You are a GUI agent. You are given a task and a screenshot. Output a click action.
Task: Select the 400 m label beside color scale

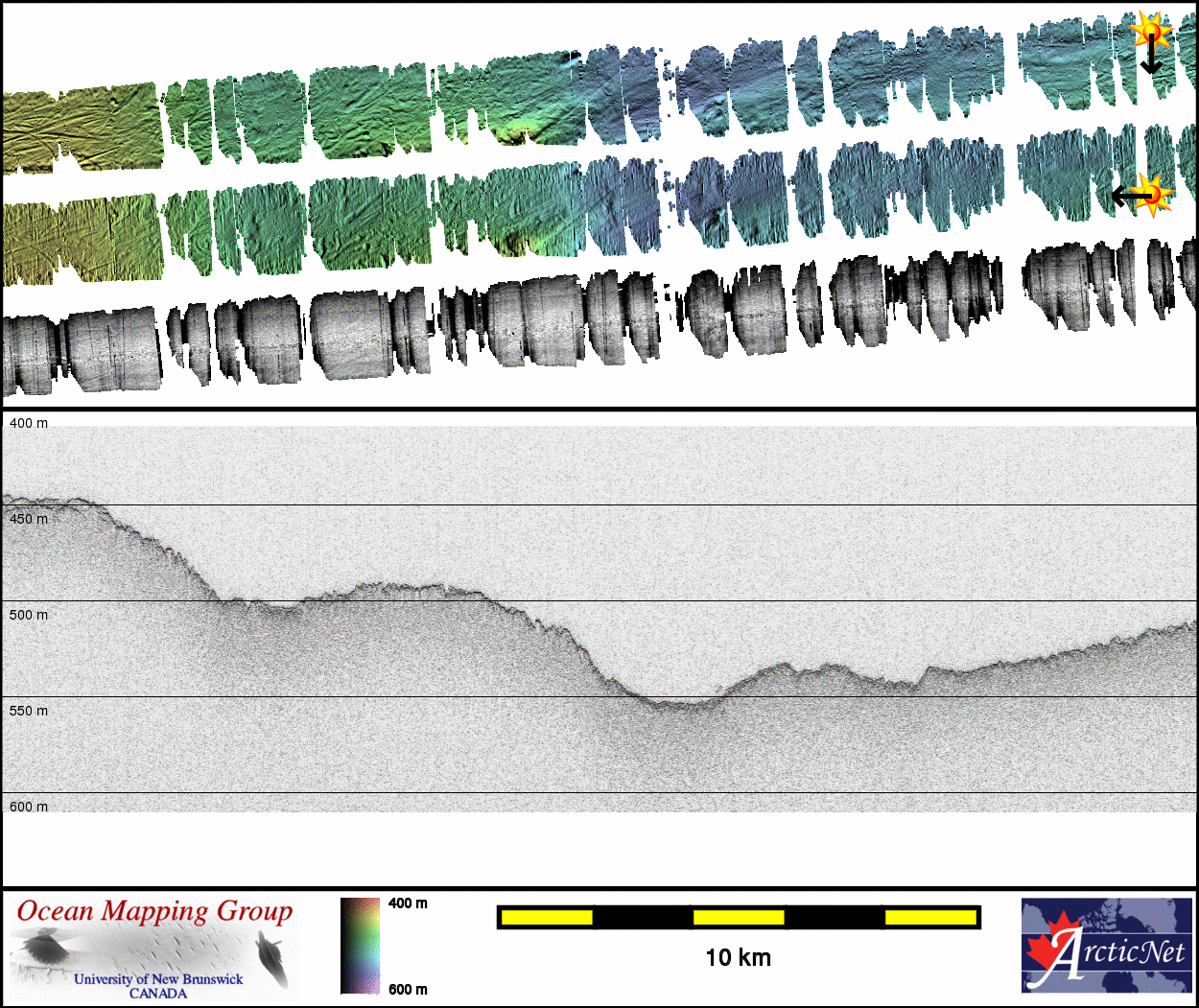pyautogui.click(x=408, y=903)
